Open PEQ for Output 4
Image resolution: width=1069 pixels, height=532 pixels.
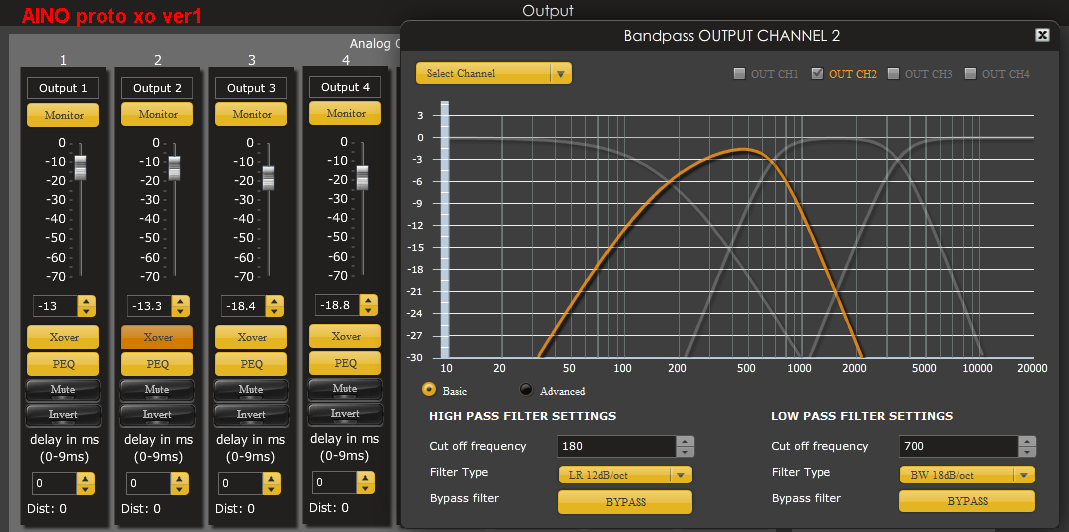345,362
